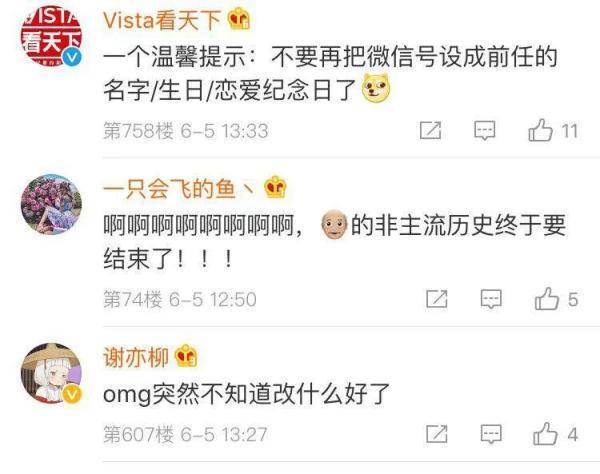Image resolution: width=600 pixels, height=474 pixels.
Task: Tap crown badge beside 谢亦柳
Action: point(186,355)
